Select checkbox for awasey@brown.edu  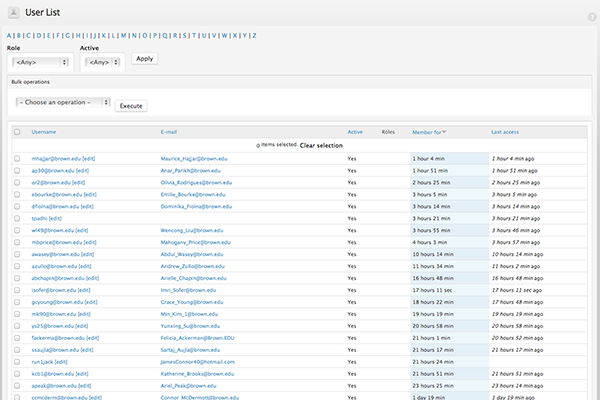click(17, 254)
